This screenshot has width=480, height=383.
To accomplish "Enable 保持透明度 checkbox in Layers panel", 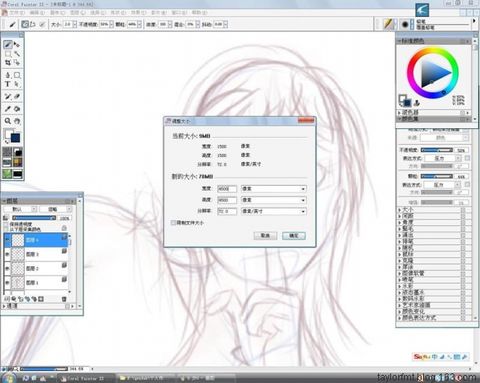I will coord(6,225).
